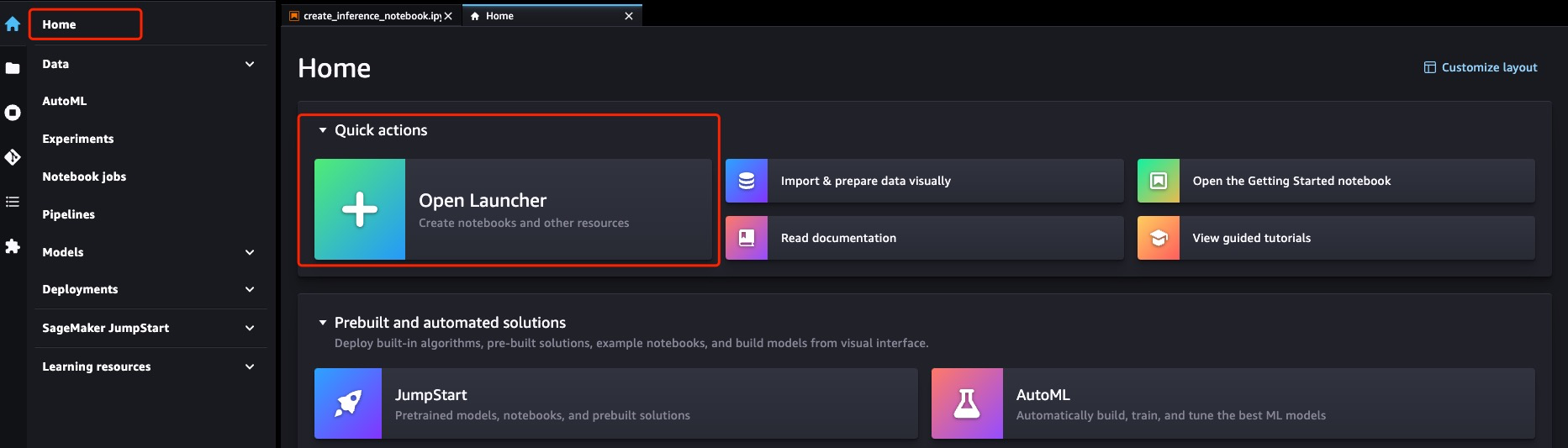The image size is (1568, 448).
Task: Click the SageMaker JumpStart menu label
Action: 106,328
